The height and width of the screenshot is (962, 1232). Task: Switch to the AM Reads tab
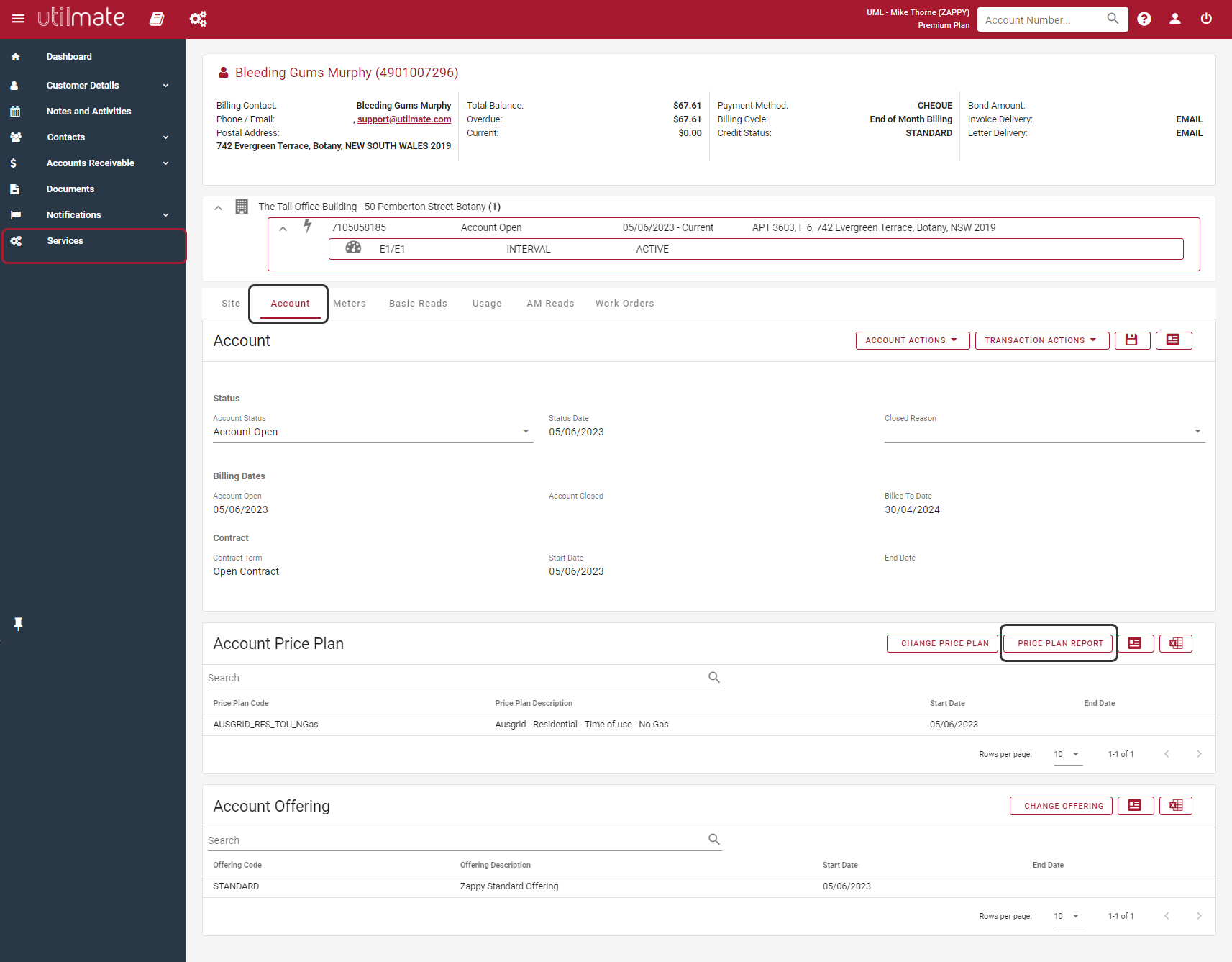[x=550, y=304]
